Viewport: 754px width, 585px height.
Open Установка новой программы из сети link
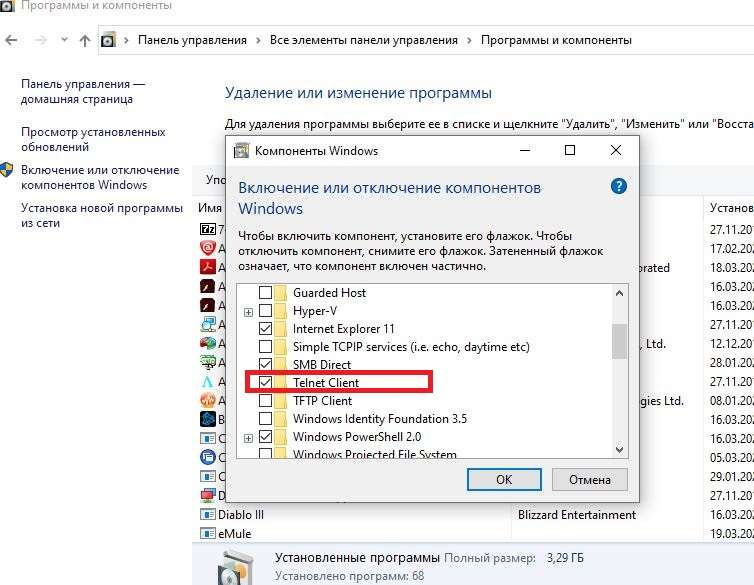pyautogui.click(x=101, y=215)
